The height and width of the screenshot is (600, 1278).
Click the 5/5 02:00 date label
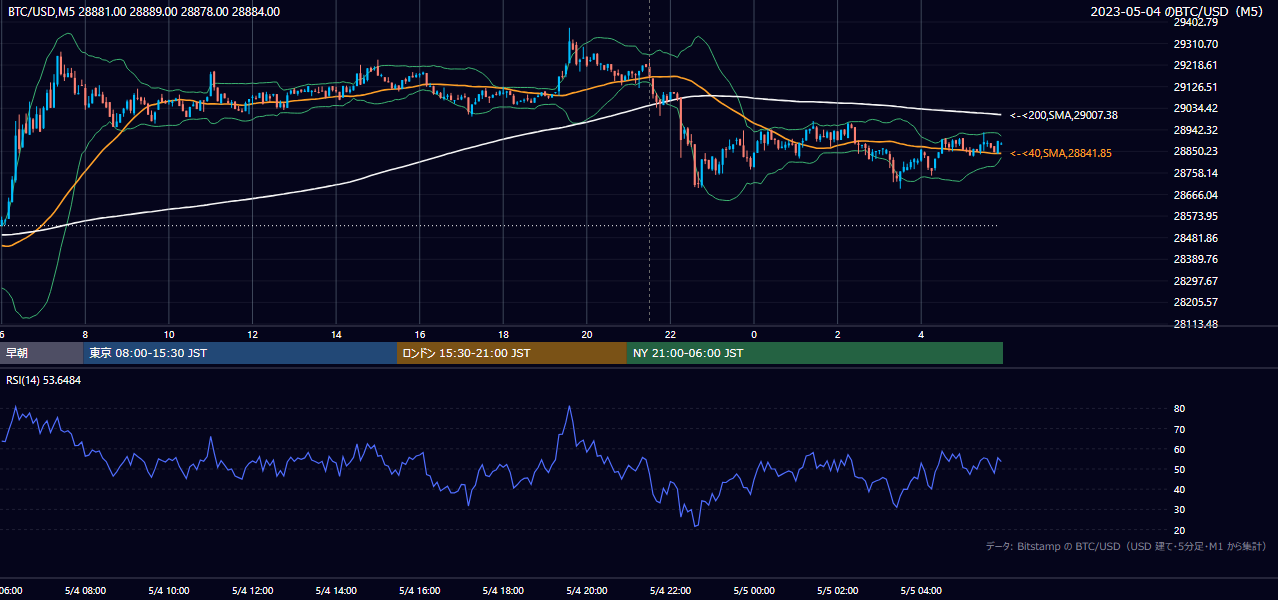coord(837,591)
